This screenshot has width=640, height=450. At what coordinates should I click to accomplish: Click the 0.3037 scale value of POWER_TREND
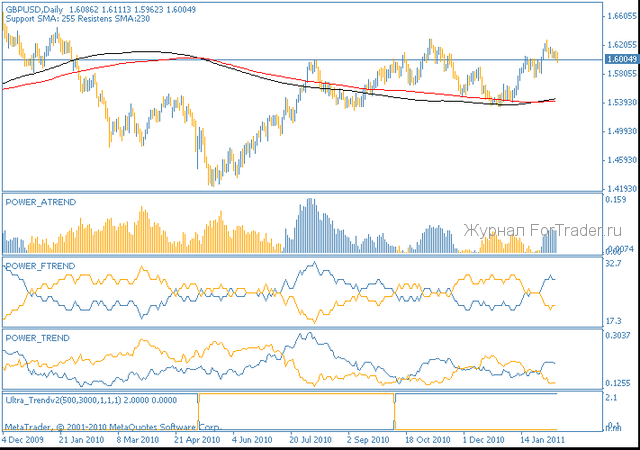(618, 335)
